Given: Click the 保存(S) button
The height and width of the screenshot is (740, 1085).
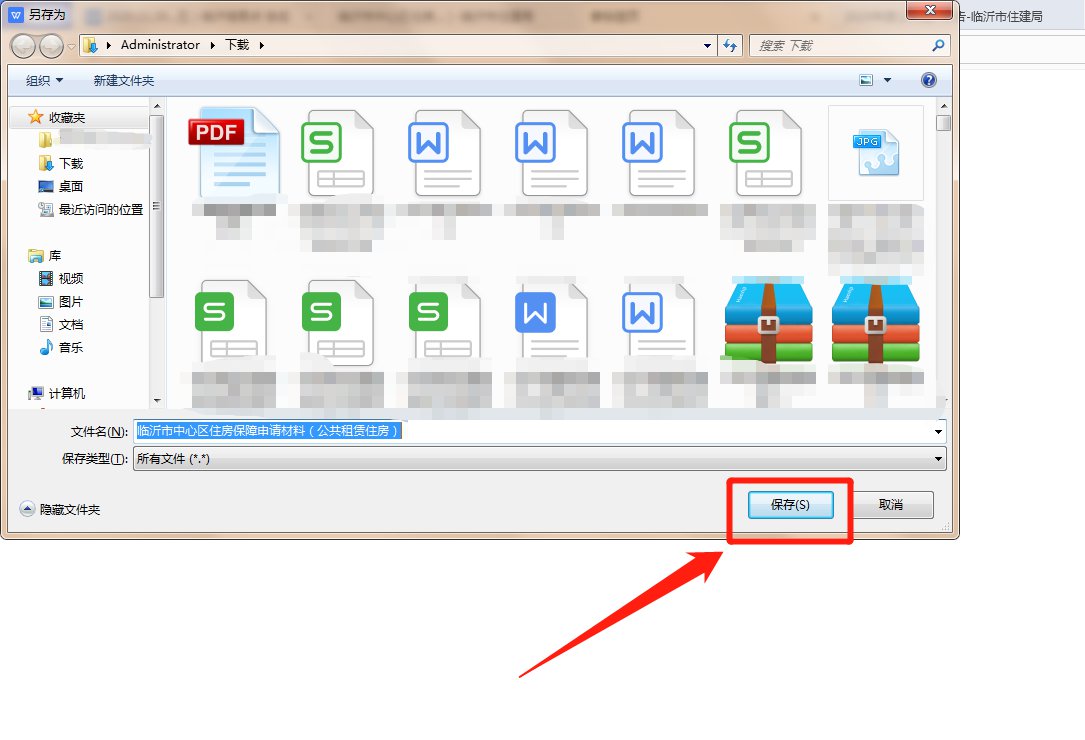Looking at the screenshot, I should (790, 505).
